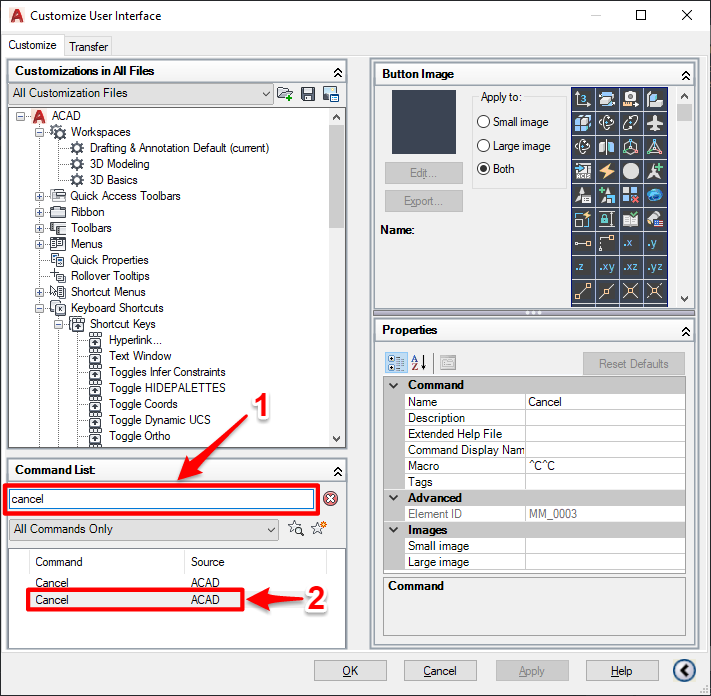Pick the padlock dimension button image
This screenshot has width=711, height=696.
[607, 219]
